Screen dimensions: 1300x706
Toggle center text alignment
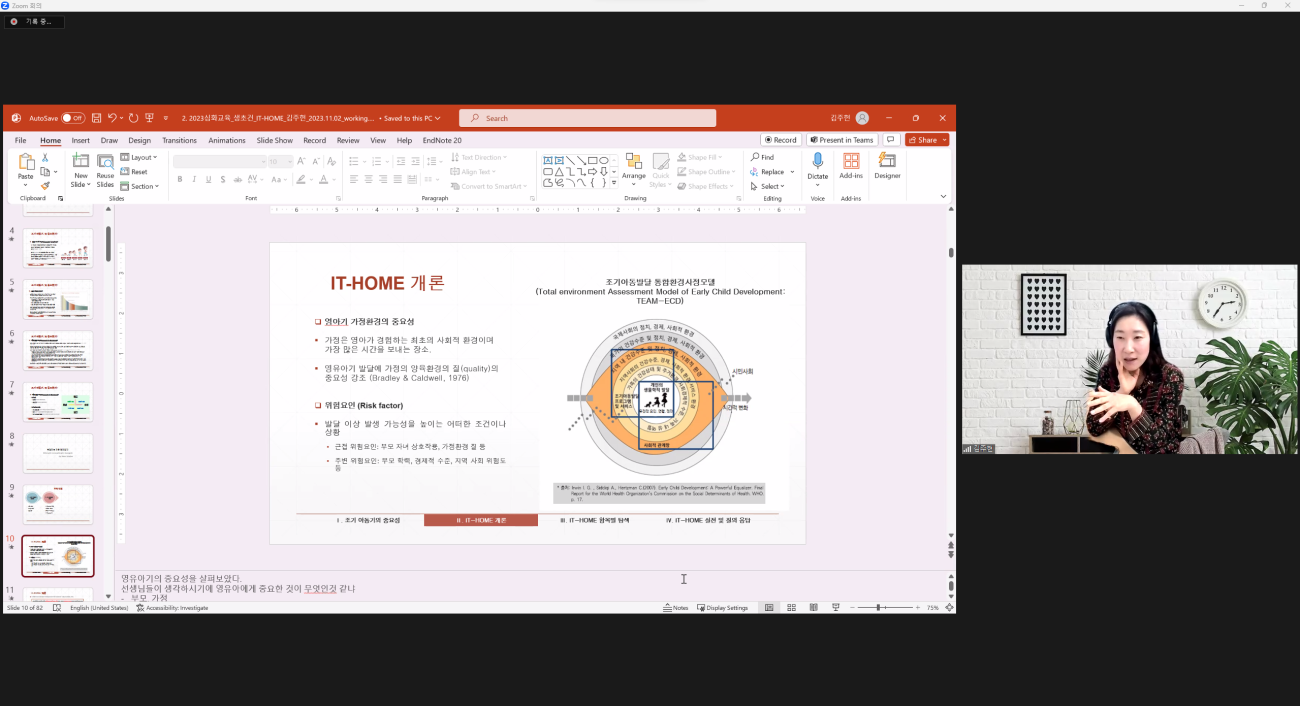[368, 179]
